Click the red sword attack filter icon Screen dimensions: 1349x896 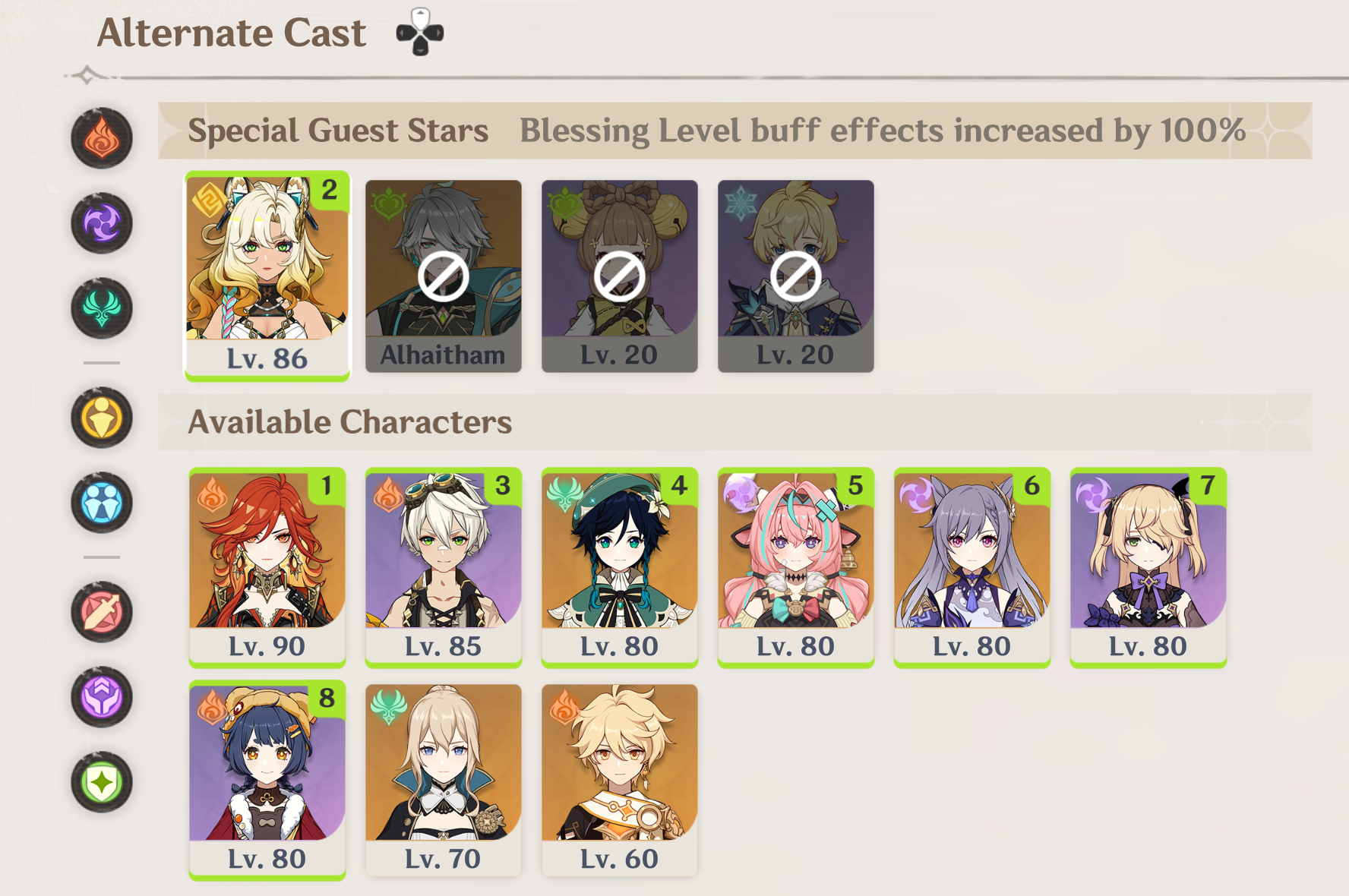(102, 612)
